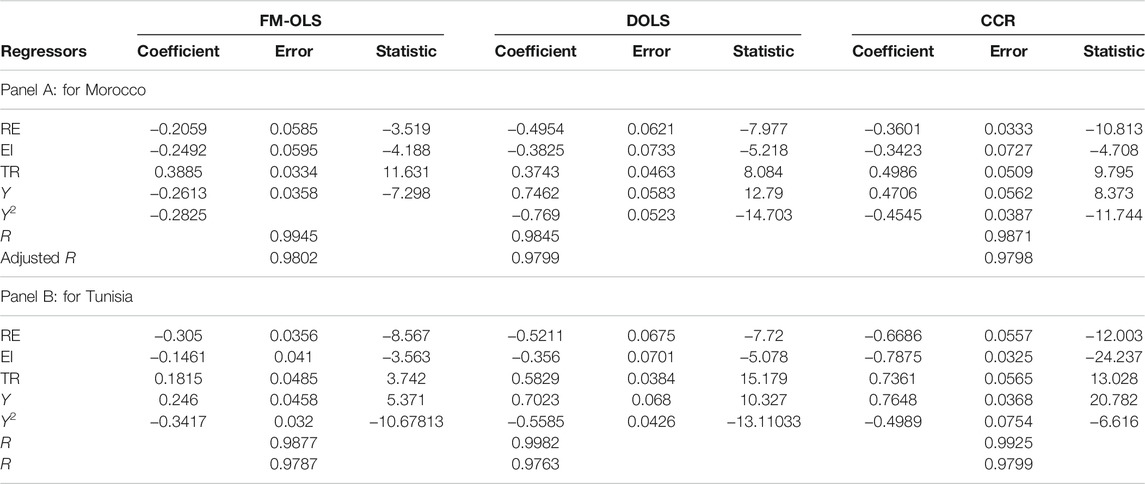The height and width of the screenshot is (484, 1145).
Task: Click the FM-OLS column group header
Action: (x=291, y=20)
